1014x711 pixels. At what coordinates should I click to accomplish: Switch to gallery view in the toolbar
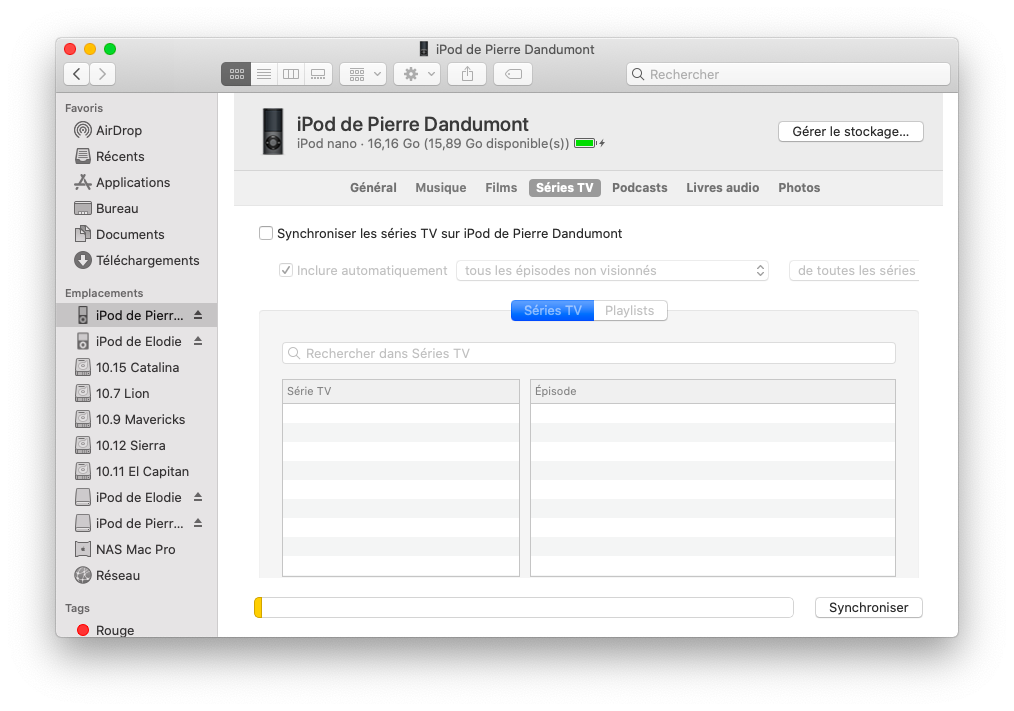[318, 74]
